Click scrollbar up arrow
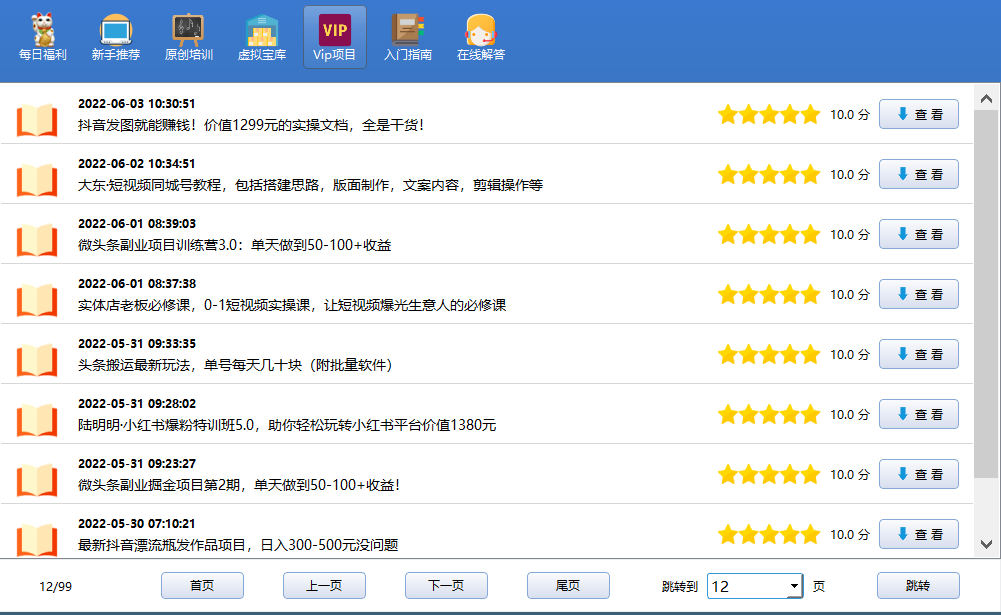The height and width of the screenshot is (615, 1001). [x=986, y=98]
